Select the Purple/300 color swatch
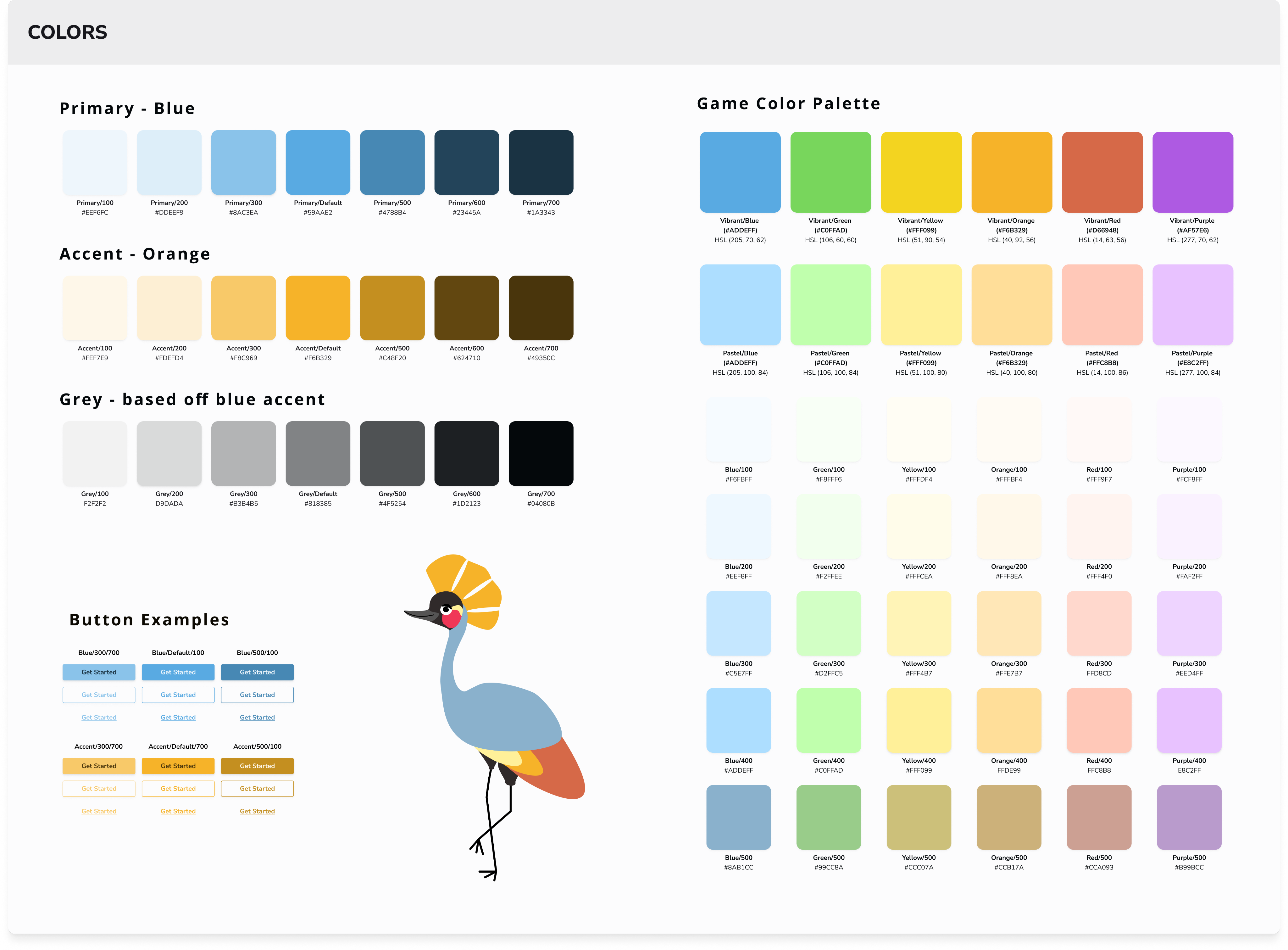Viewport: 1288px width, 950px height. 1189,623
